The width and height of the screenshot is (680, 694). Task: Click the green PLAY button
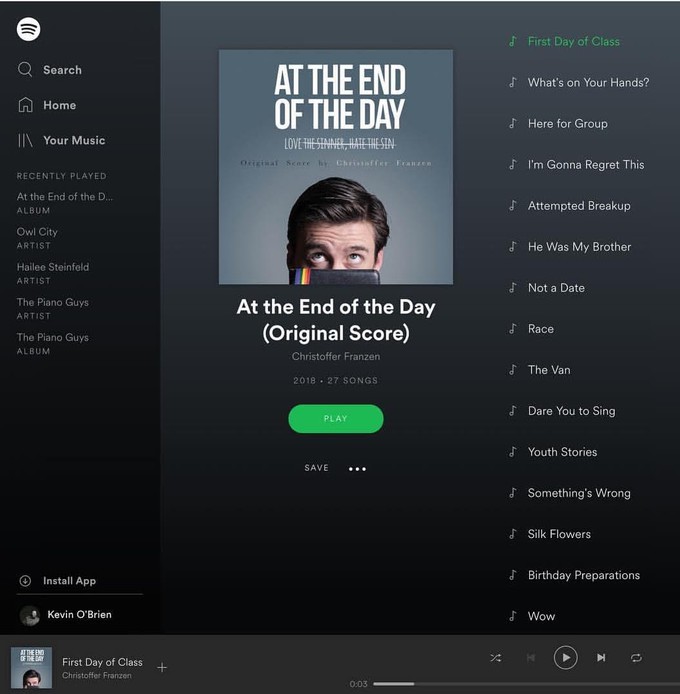tap(336, 419)
